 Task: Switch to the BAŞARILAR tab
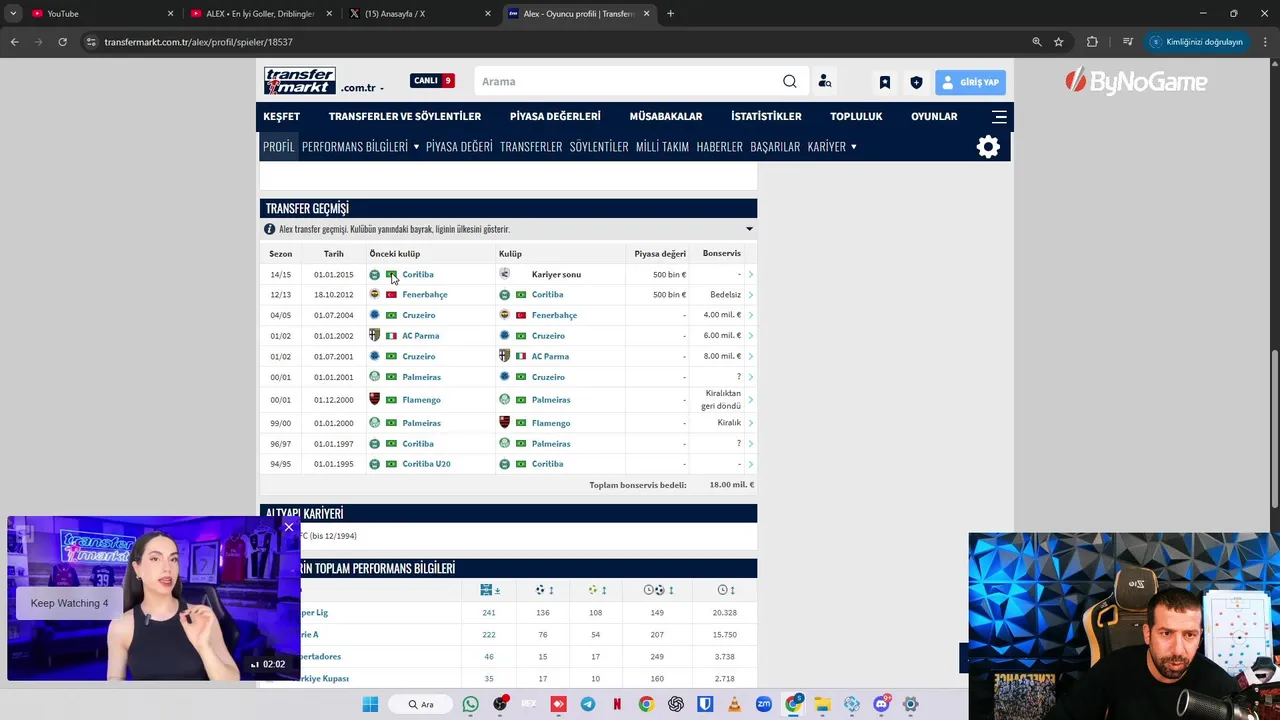click(x=775, y=146)
